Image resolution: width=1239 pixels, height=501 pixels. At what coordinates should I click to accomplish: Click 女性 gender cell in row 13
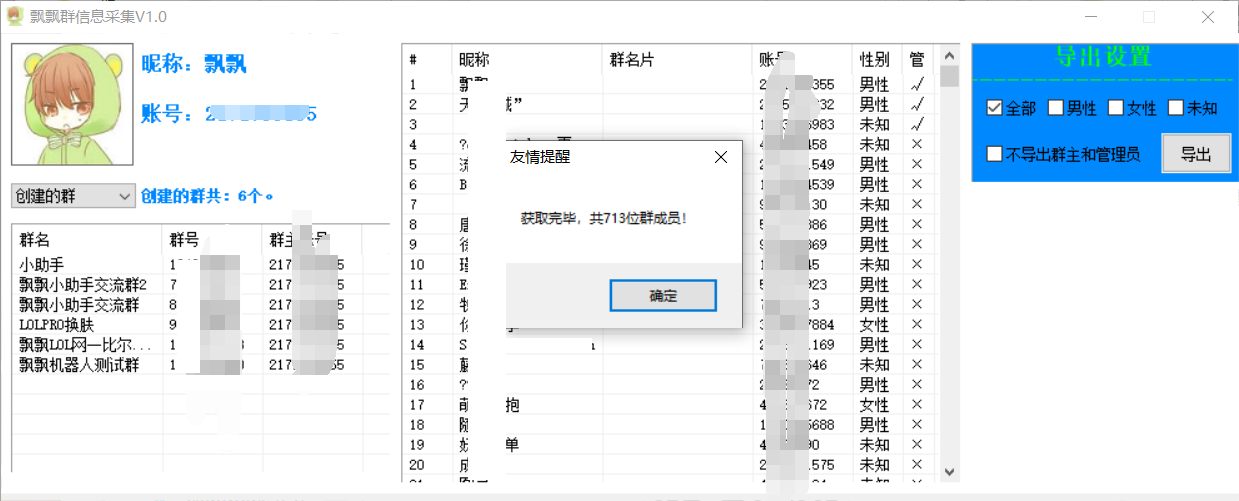pos(874,325)
